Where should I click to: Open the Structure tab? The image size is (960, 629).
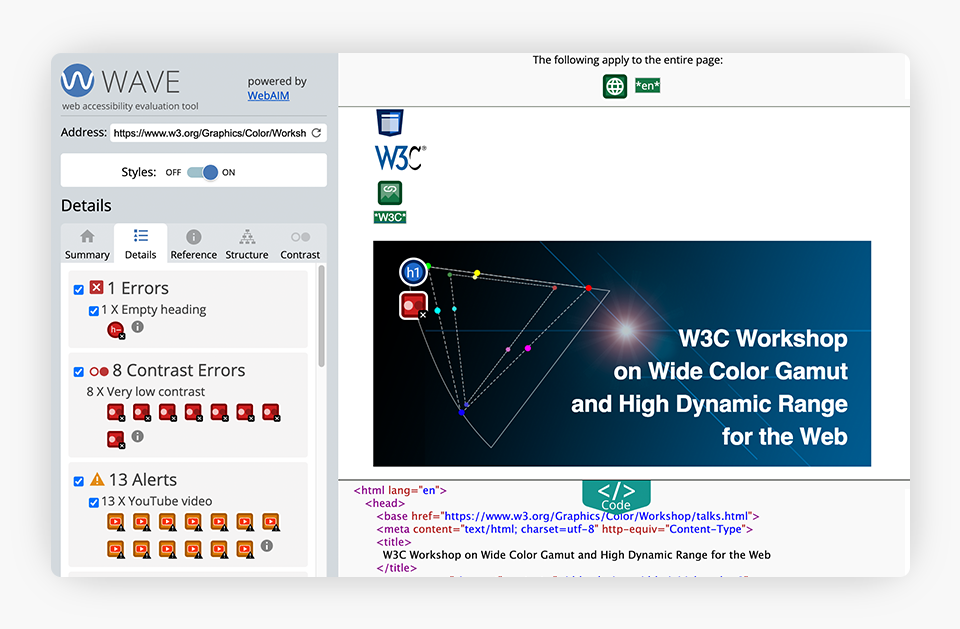pos(246,244)
